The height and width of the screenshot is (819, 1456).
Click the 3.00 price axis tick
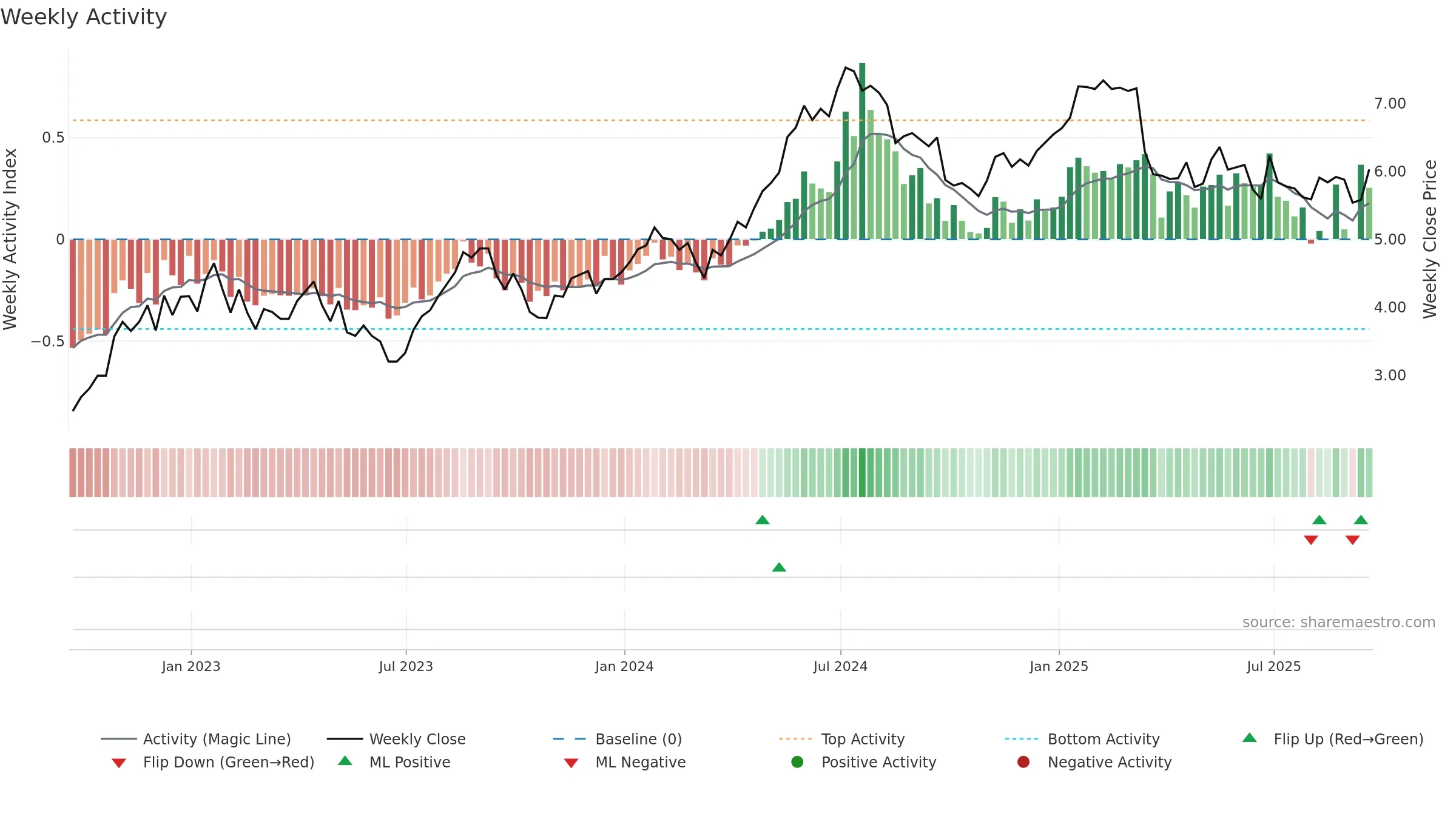(1390, 376)
